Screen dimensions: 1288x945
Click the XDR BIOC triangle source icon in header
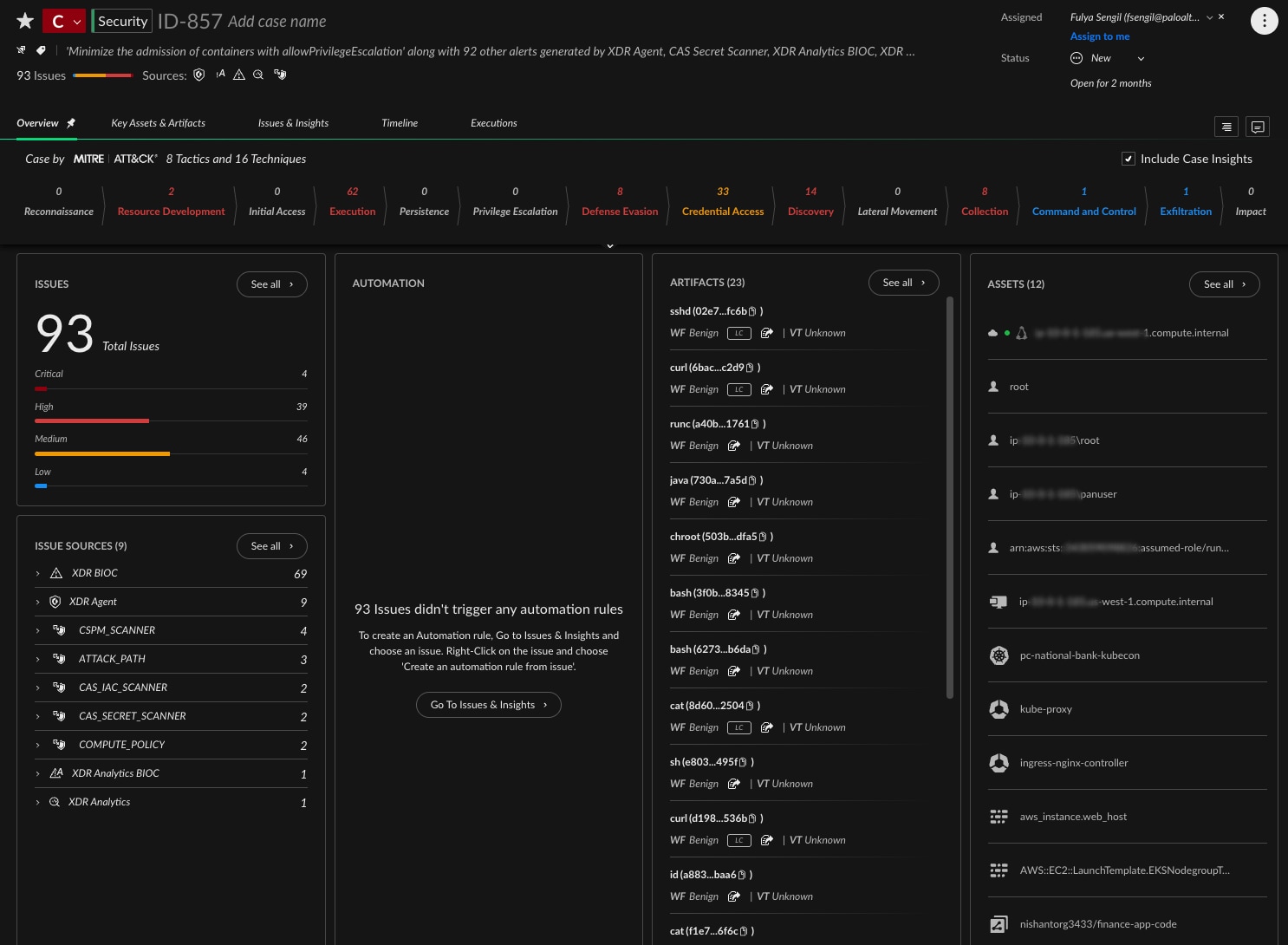pyautogui.click(x=239, y=75)
